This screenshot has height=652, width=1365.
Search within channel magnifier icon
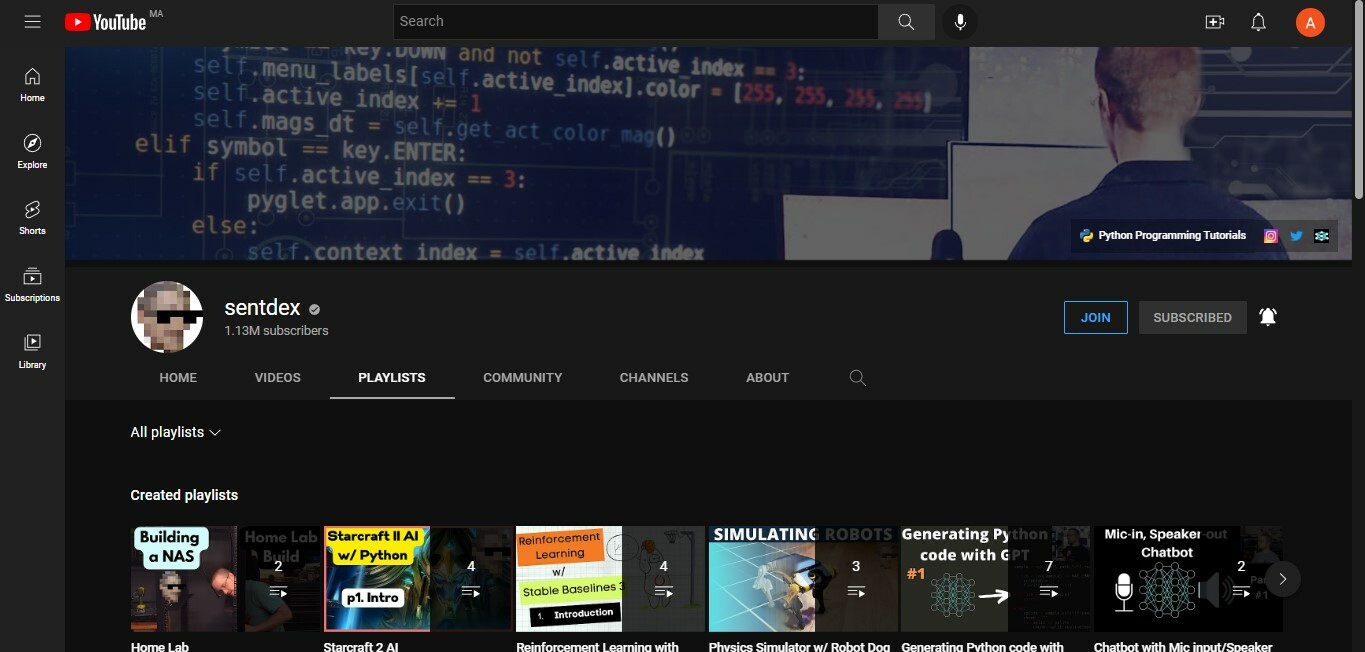click(857, 377)
